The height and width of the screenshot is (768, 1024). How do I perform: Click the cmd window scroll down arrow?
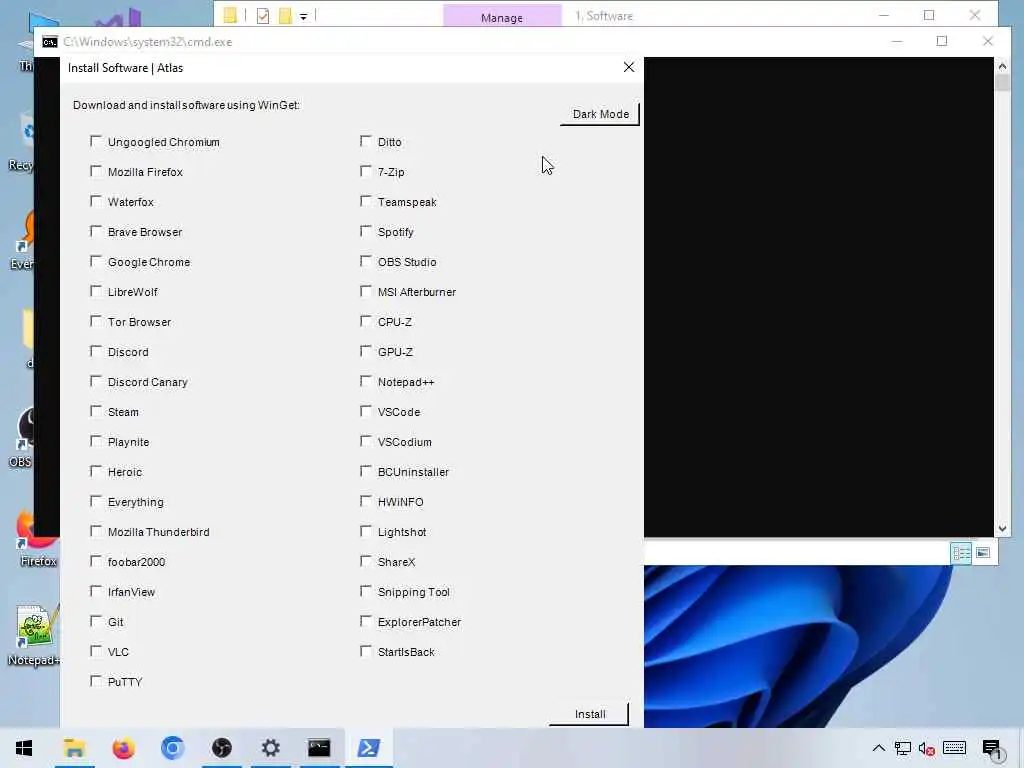(1002, 529)
